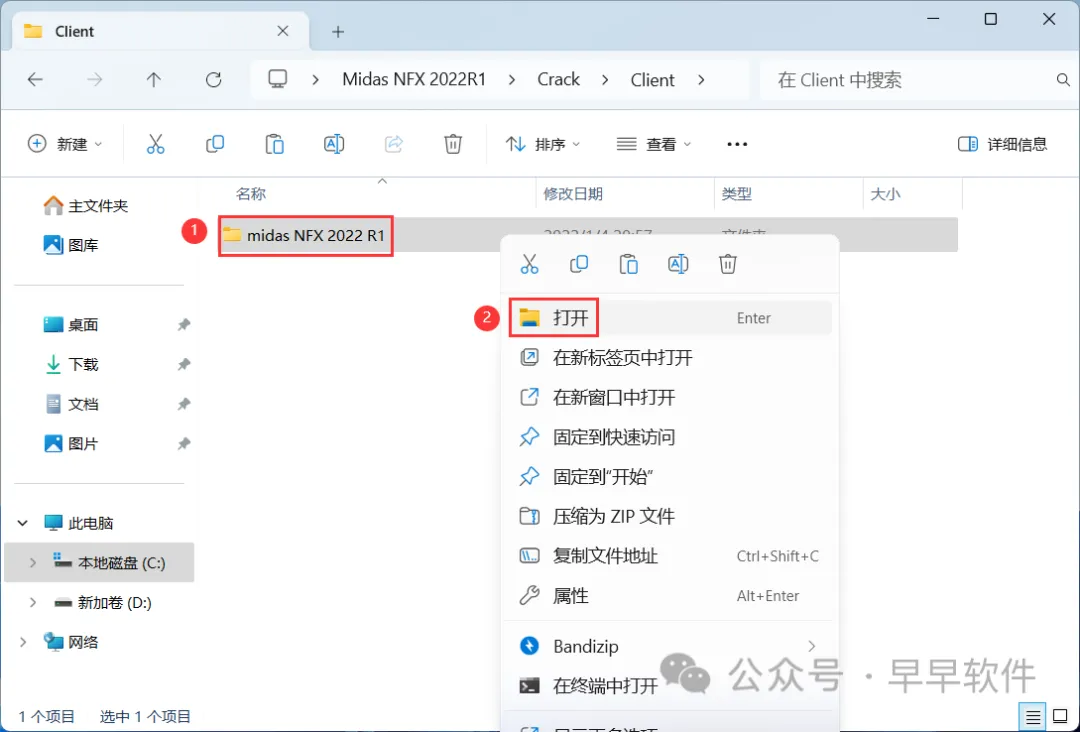
Task: Go back with the left arrow
Action: [35, 80]
